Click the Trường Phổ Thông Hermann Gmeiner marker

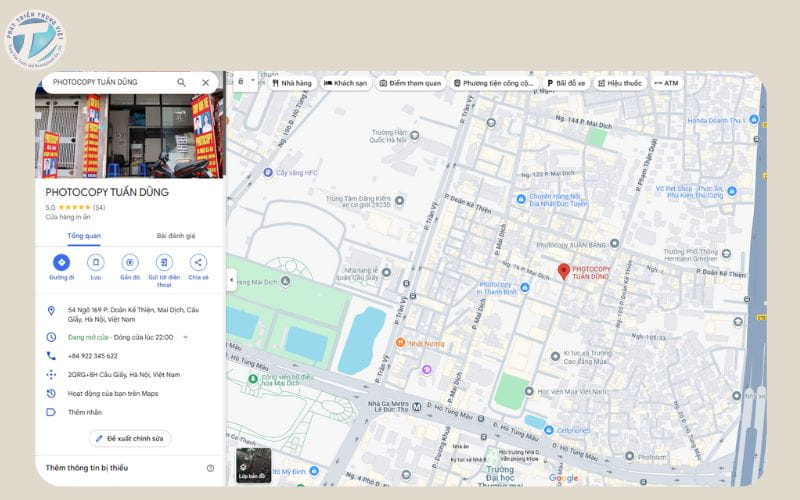point(726,253)
